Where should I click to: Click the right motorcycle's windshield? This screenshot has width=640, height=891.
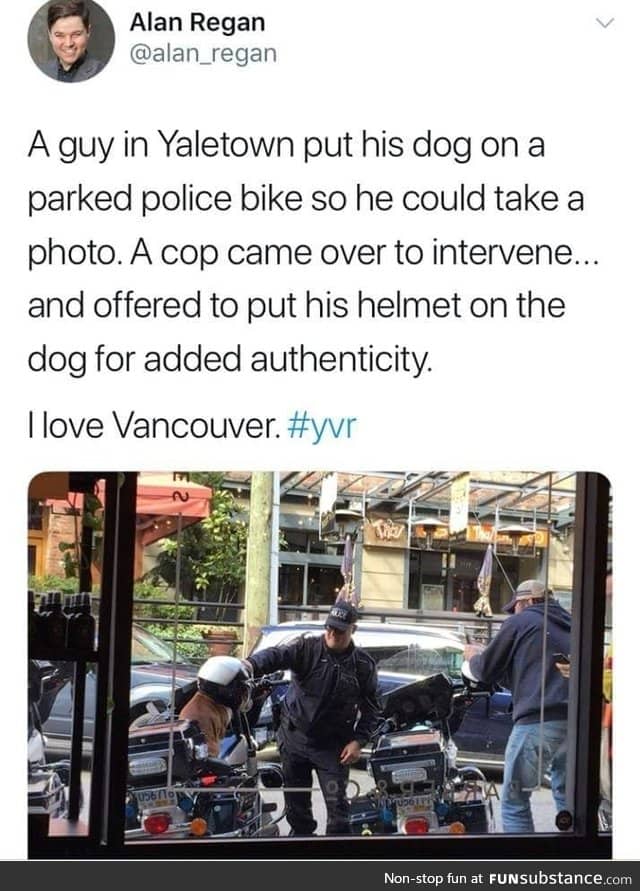pos(419,702)
